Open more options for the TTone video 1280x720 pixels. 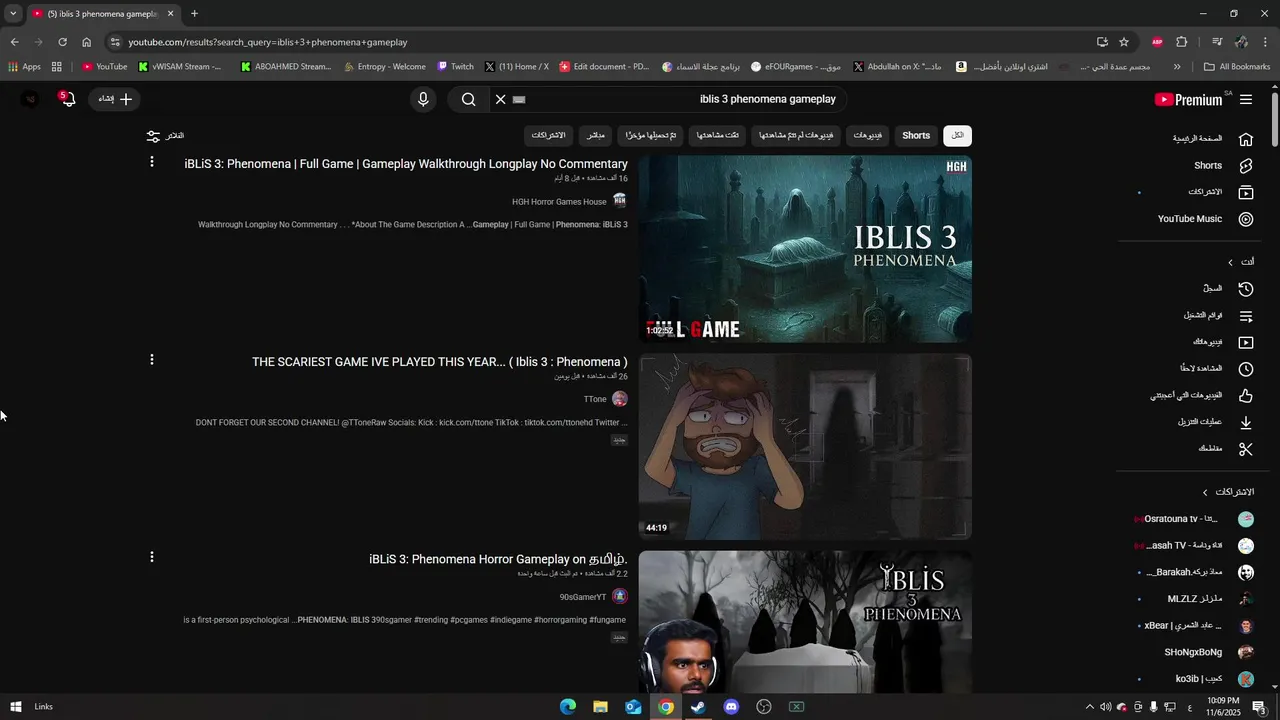(x=152, y=360)
